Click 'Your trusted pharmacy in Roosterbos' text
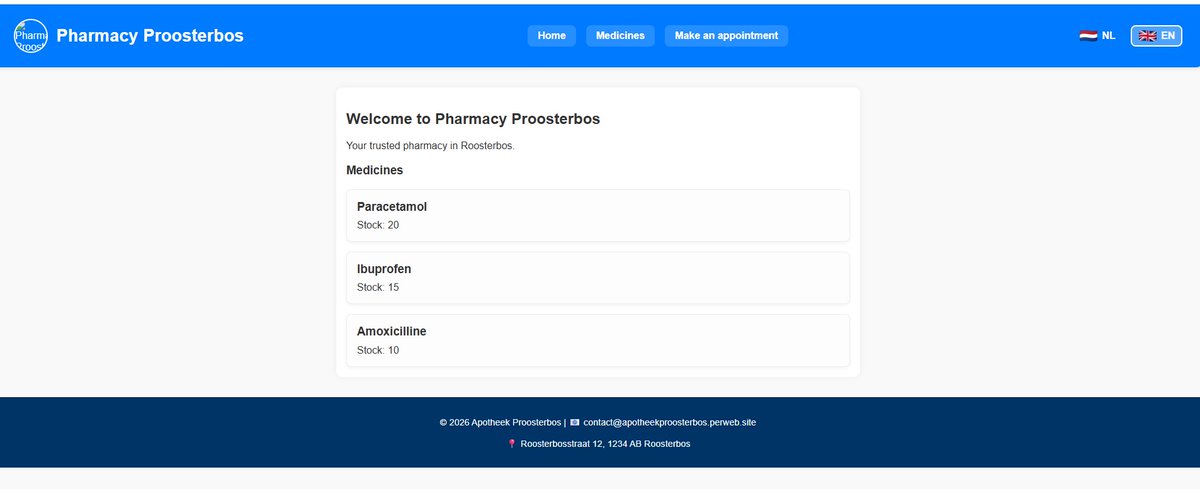 tap(430, 146)
